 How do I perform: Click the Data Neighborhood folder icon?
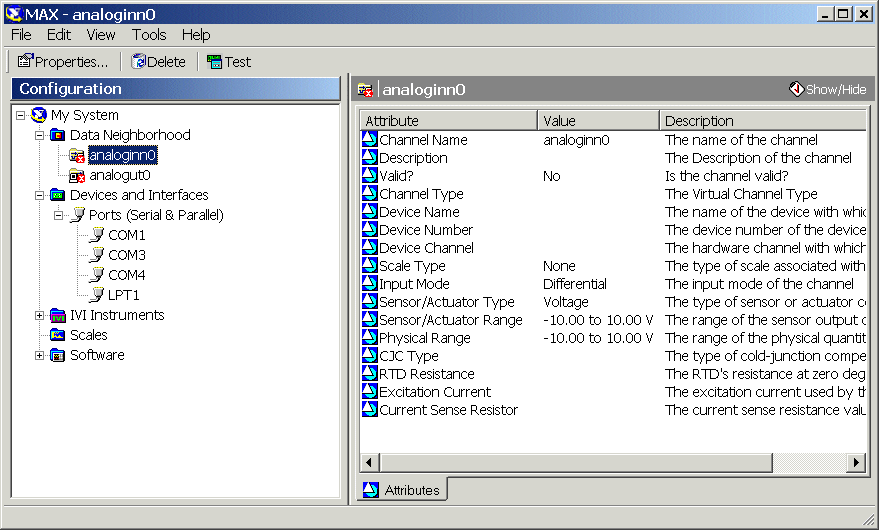pos(58,136)
